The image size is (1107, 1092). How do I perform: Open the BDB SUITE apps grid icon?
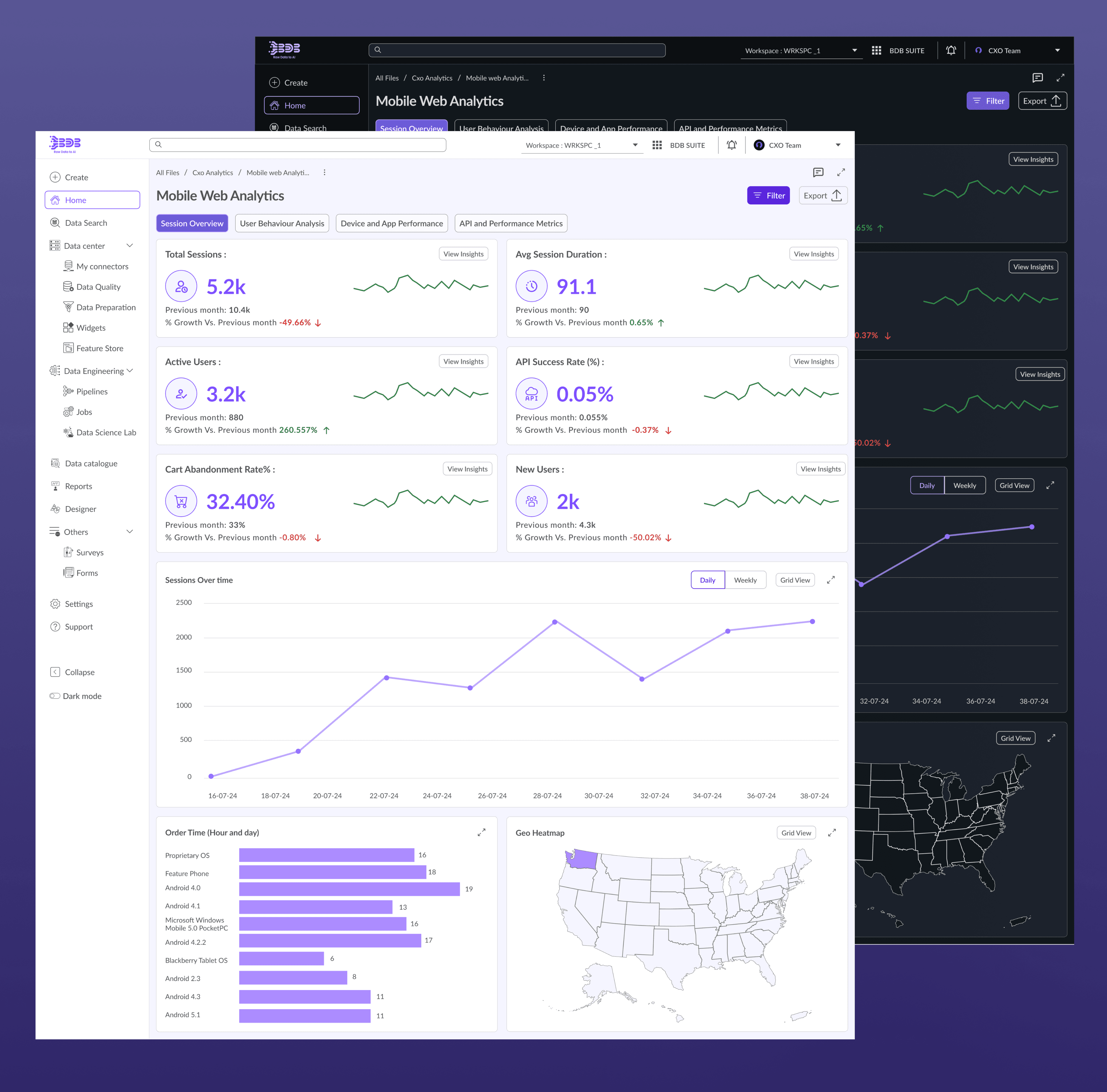(x=657, y=145)
